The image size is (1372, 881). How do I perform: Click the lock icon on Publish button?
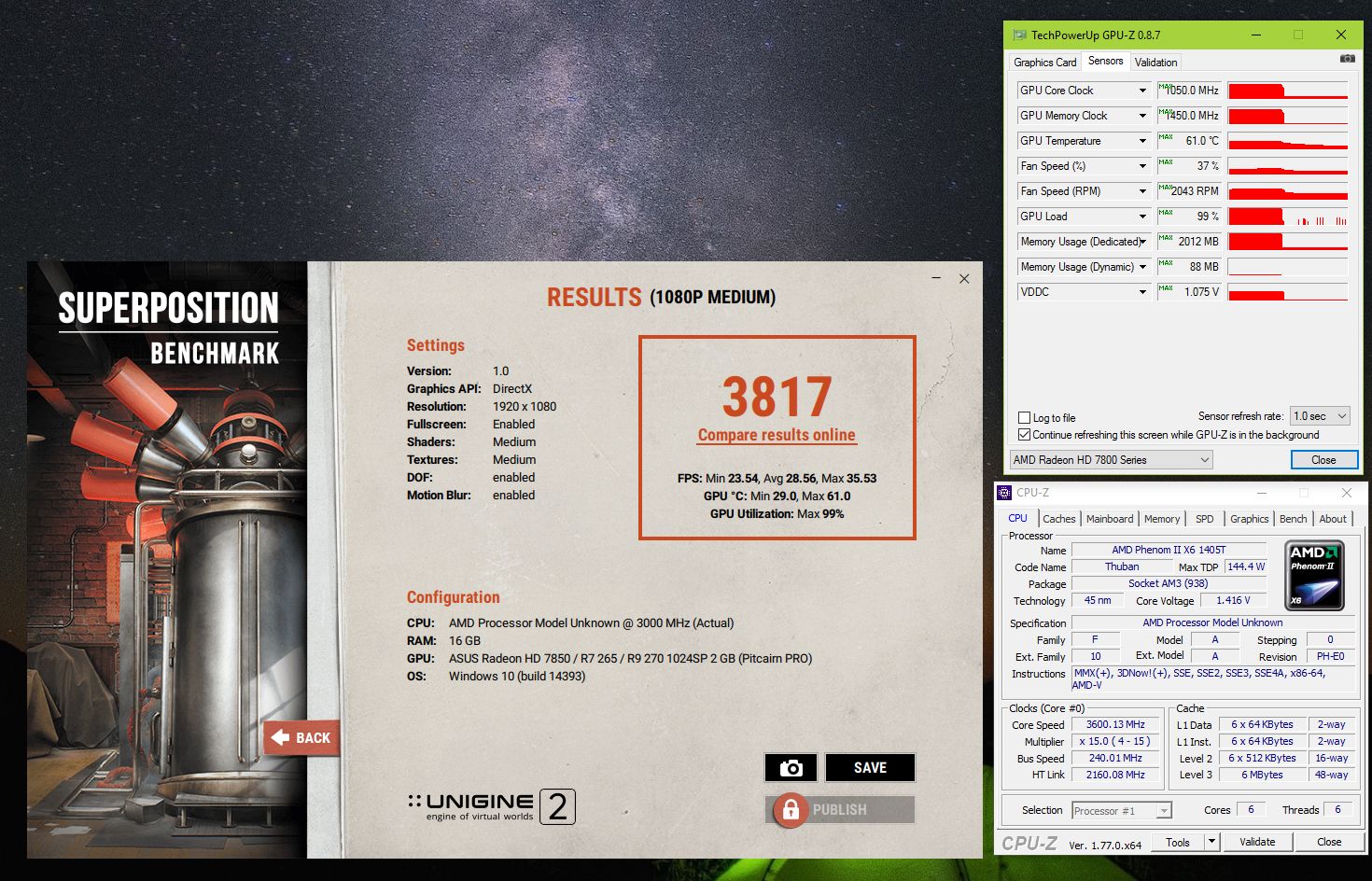[790, 809]
